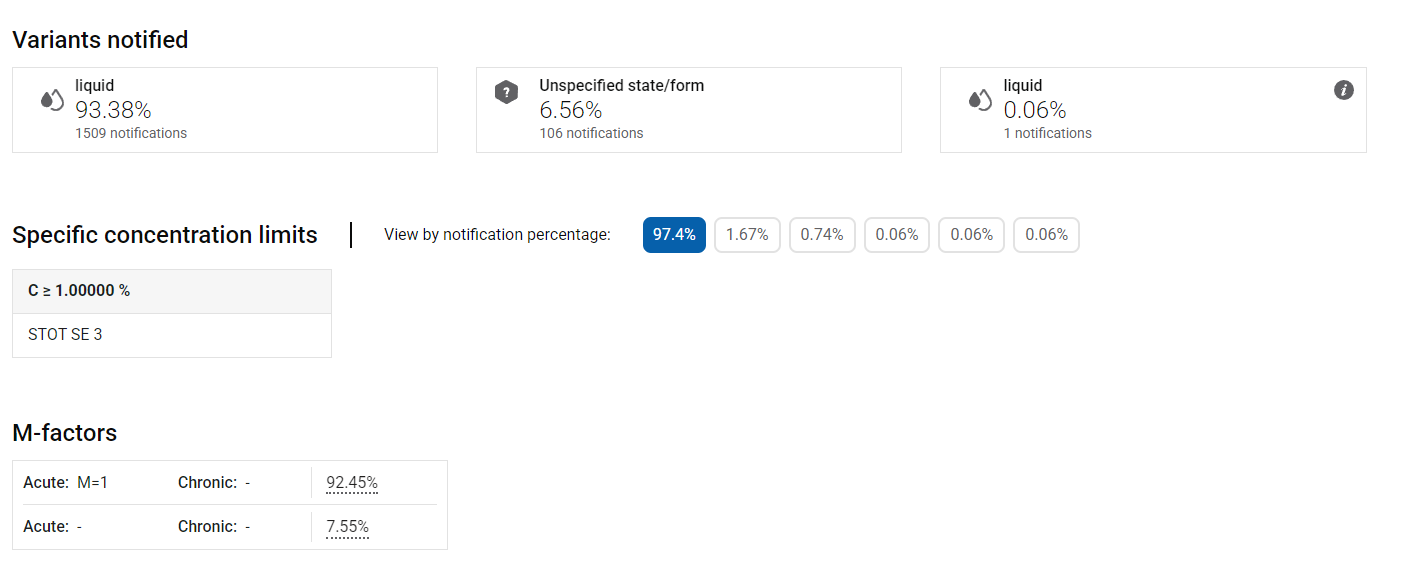Screen dimensions: 1401x575
Task: Click the droplet icon beside liquid 93.38%
Action: click(52, 100)
